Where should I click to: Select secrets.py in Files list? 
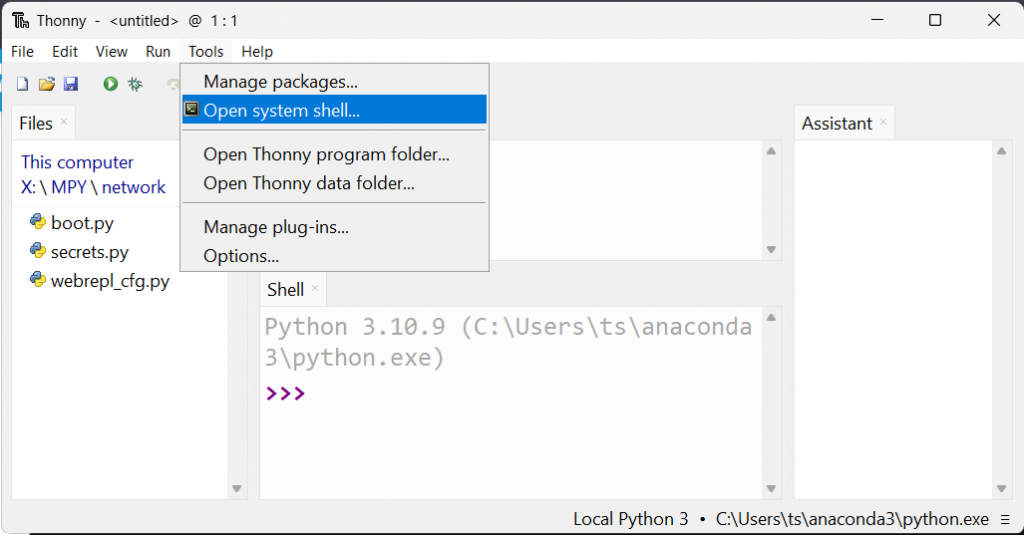tap(89, 251)
